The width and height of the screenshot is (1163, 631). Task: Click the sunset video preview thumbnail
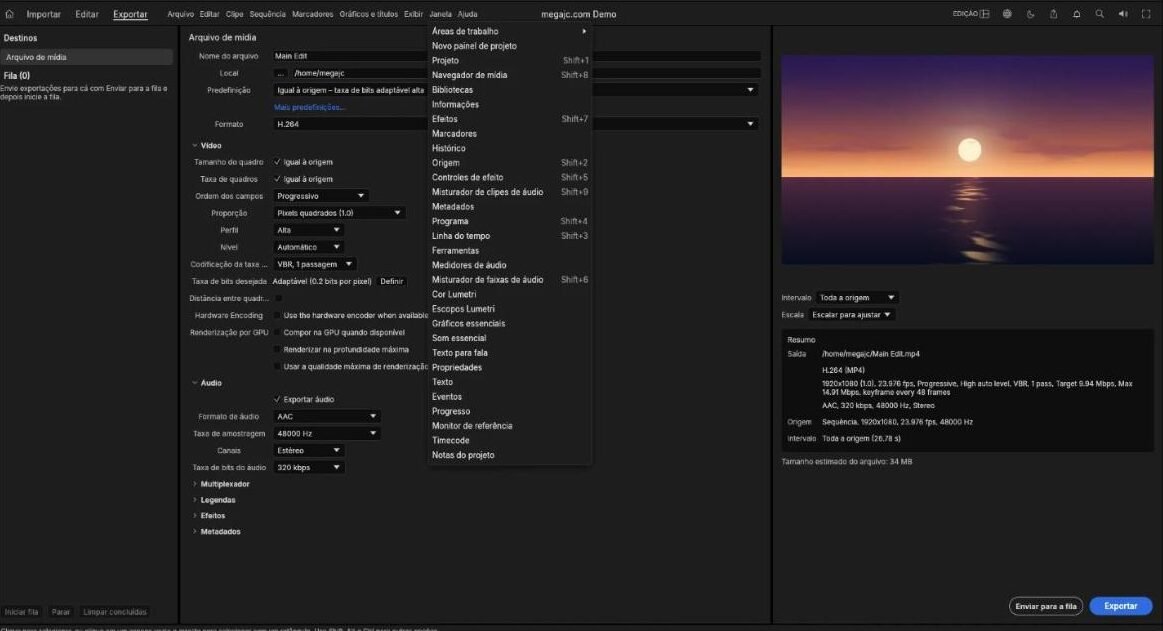967,159
